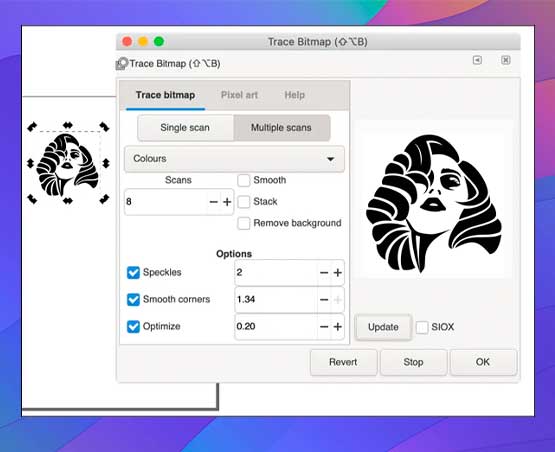Click into the Optimize 0.20 field

[x=276, y=327]
